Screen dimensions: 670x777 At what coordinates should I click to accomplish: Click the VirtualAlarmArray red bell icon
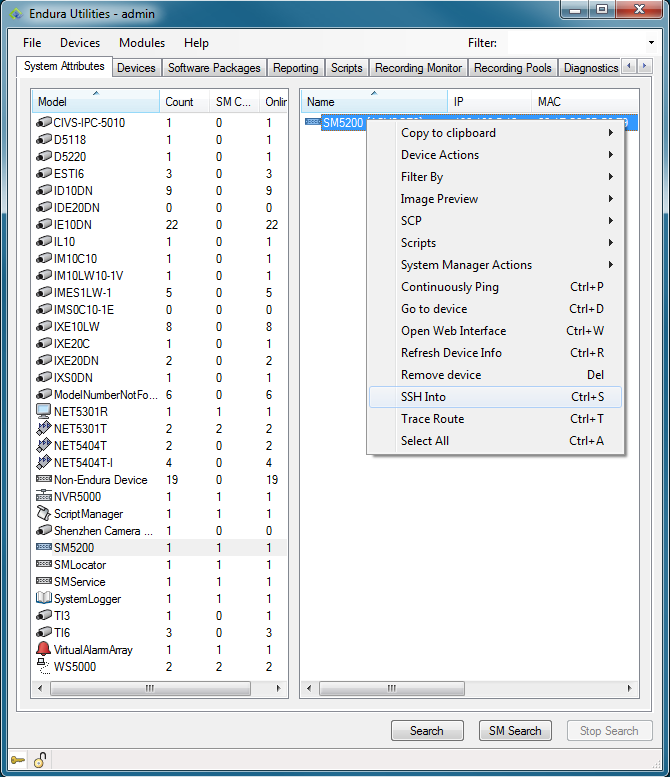43,650
